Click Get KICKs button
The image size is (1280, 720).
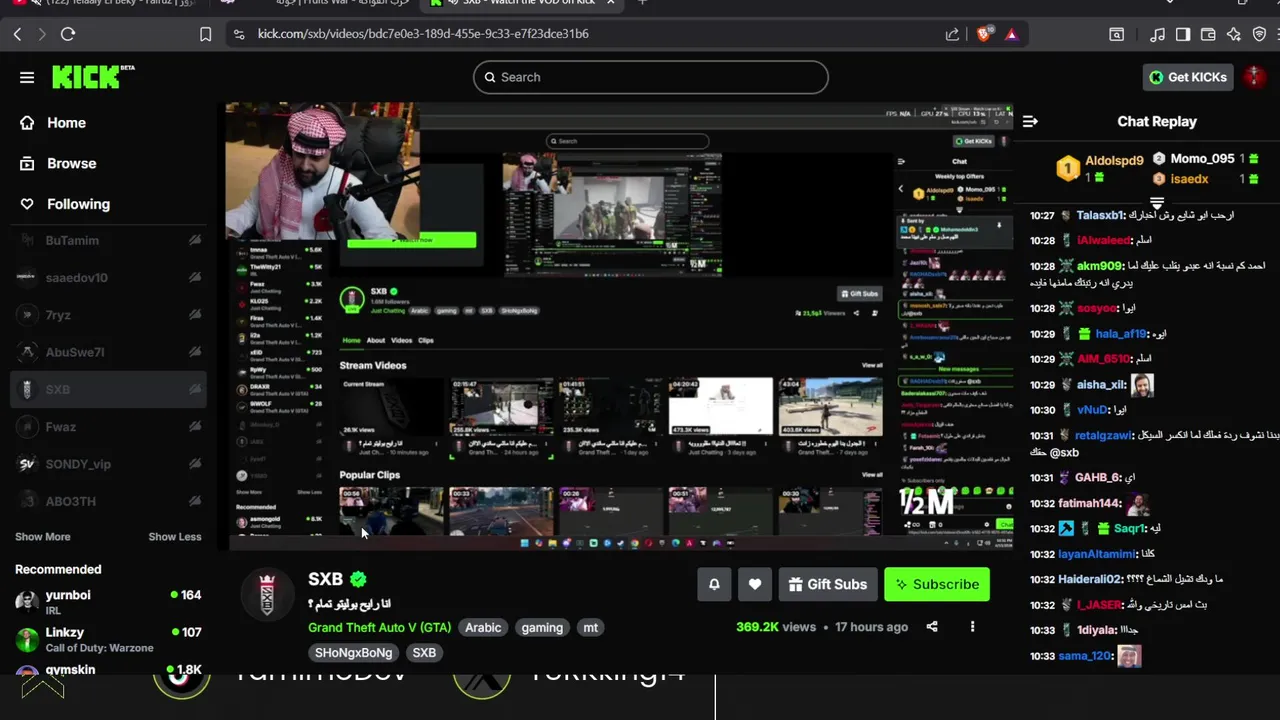click(1188, 77)
